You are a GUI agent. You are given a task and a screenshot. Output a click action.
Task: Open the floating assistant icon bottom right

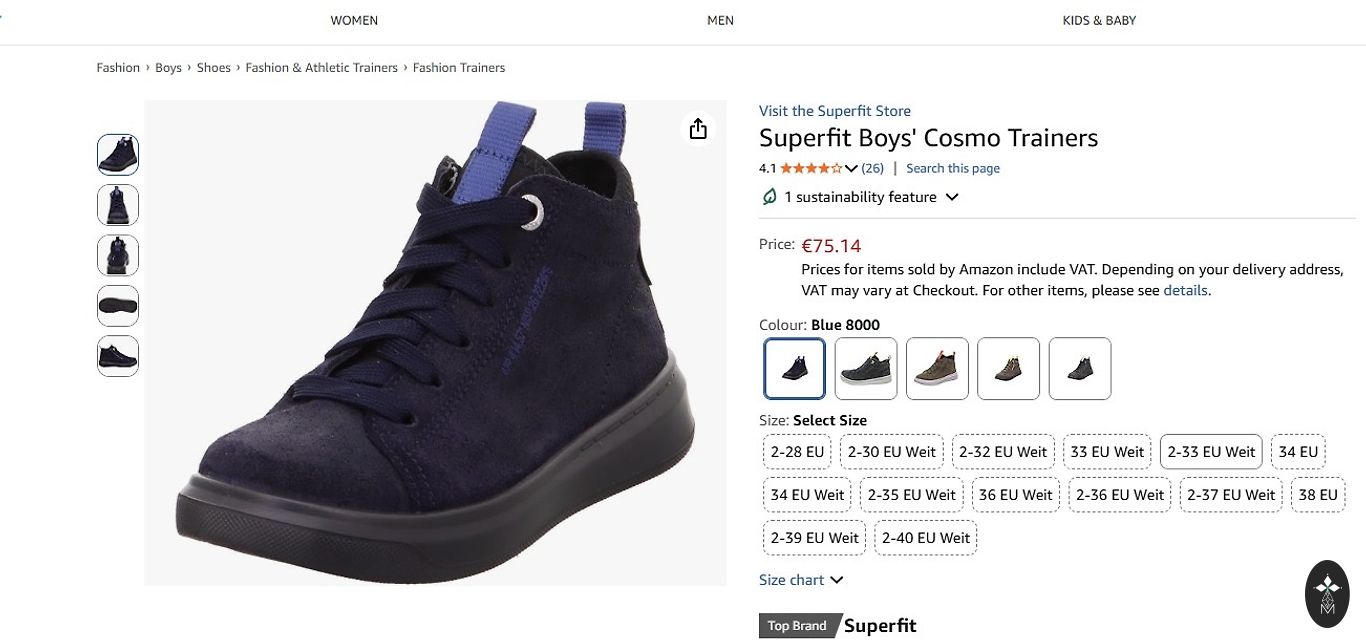[1327, 594]
